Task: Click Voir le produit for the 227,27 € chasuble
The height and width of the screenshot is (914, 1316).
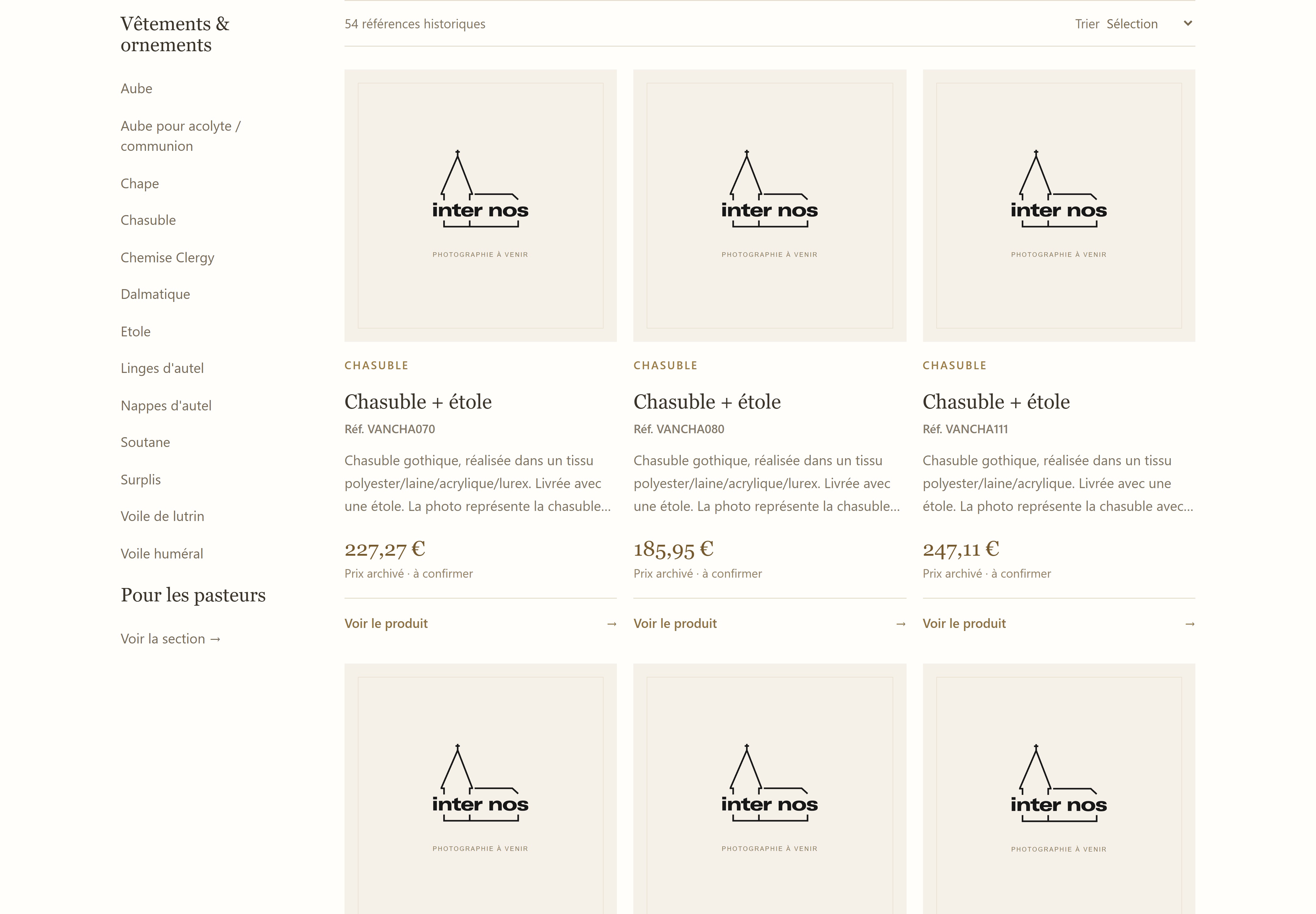Action: coord(386,623)
